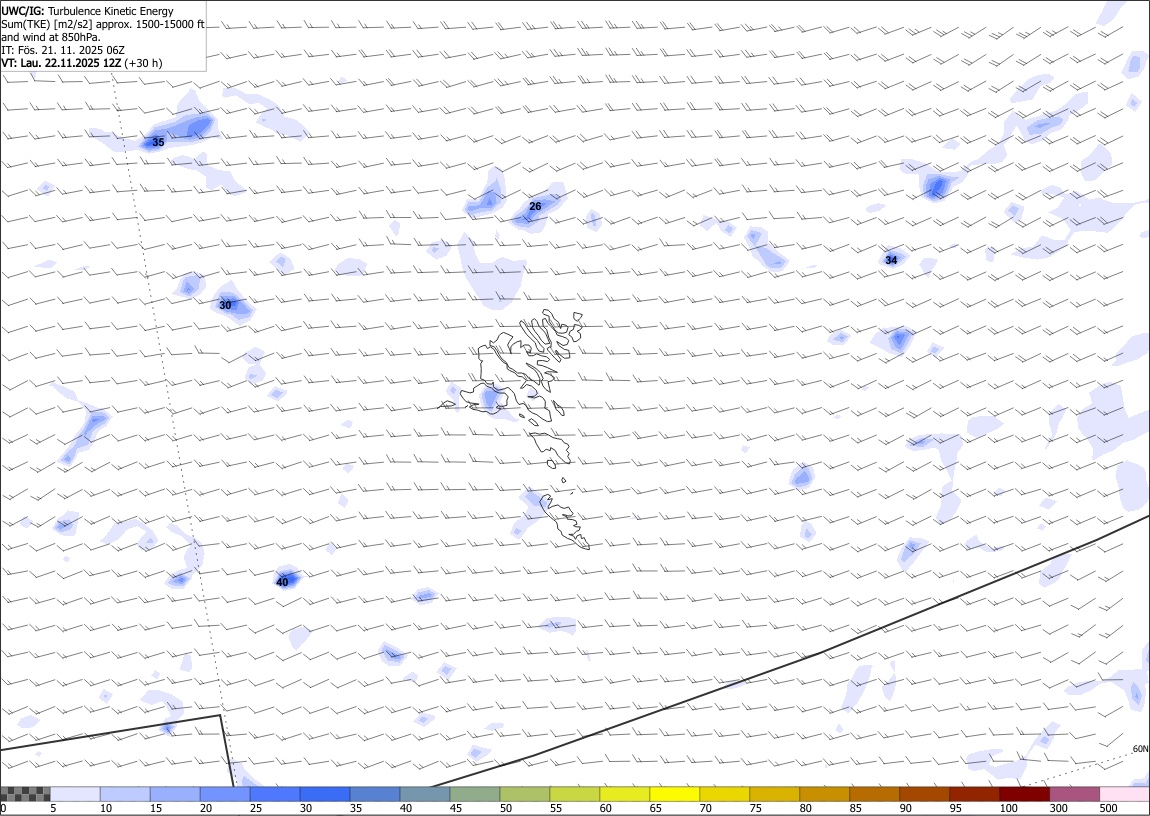Click the TKE maximum value 40 on the map
Image resolution: width=1150 pixels, height=816 pixels.
282,582
